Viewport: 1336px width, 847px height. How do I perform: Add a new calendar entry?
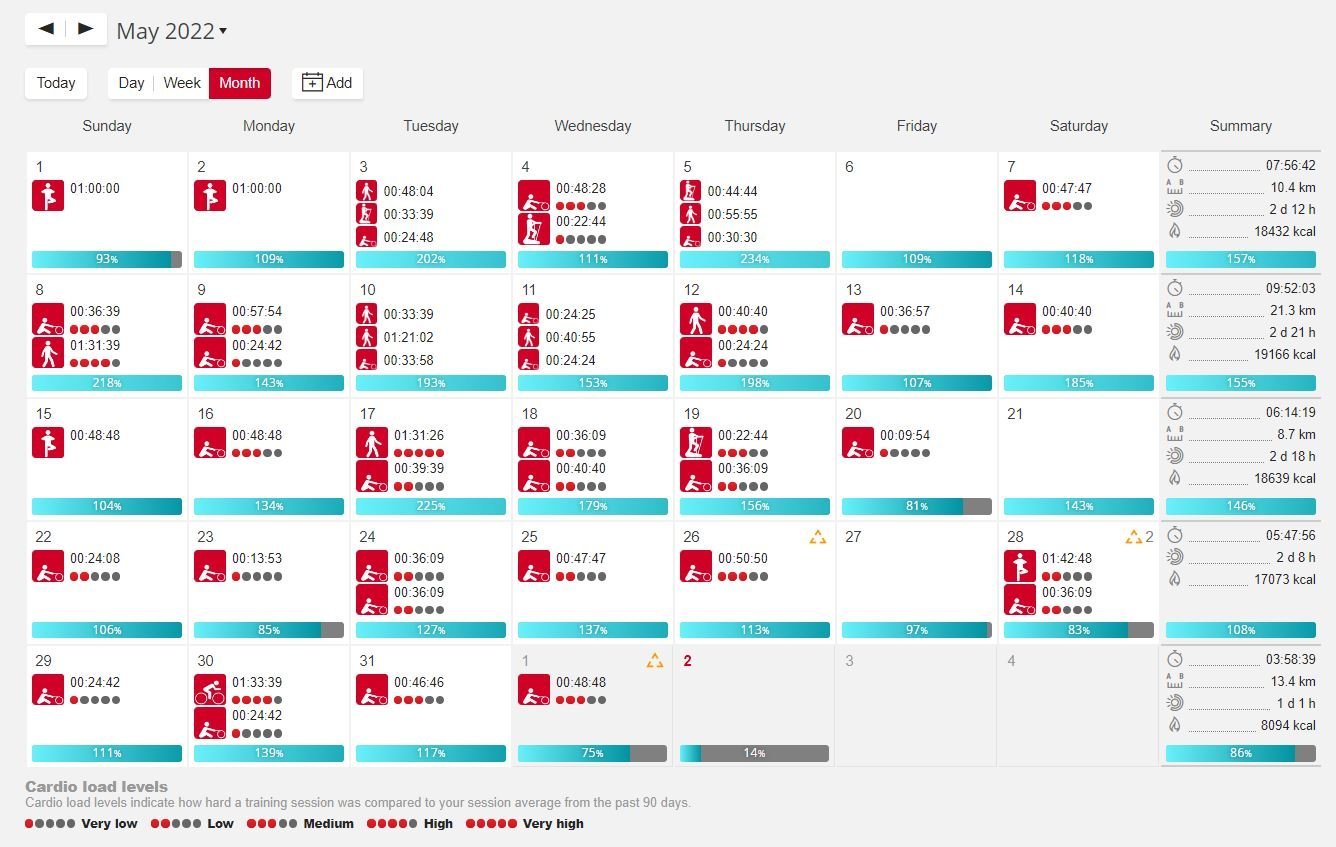pos(327,83)
